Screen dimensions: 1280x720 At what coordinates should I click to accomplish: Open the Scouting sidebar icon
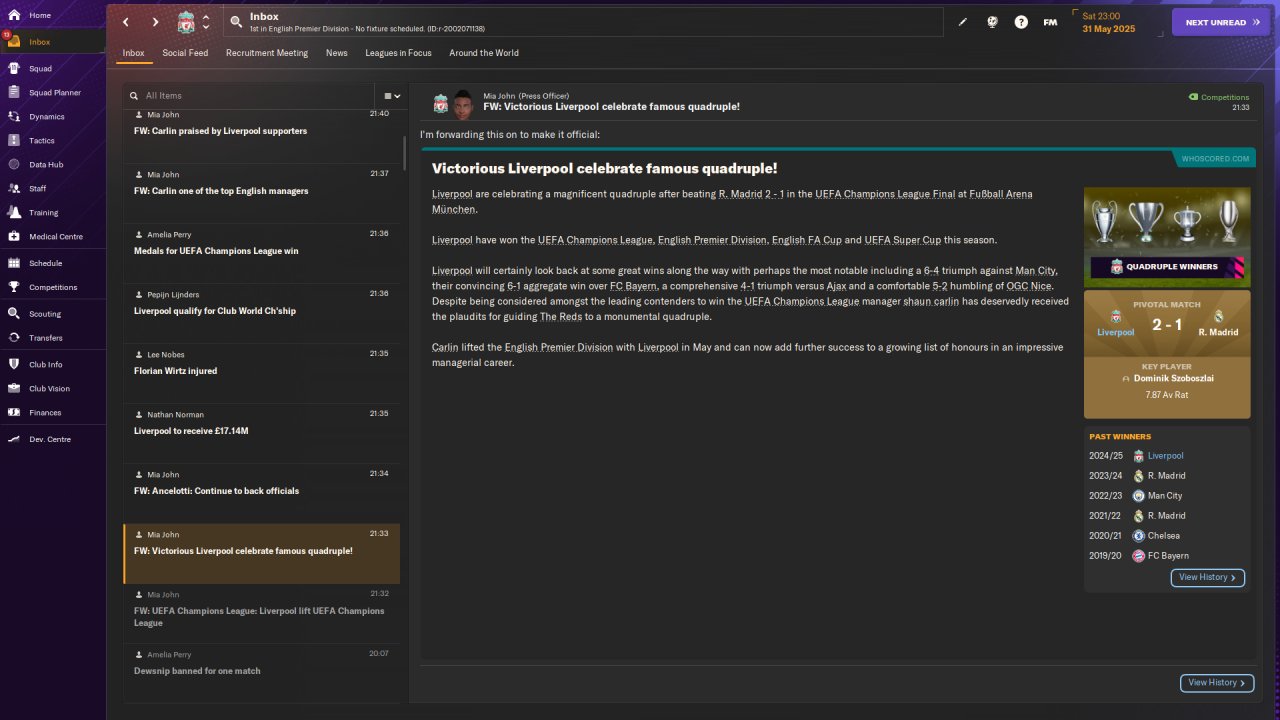click(x=14, y=314)
